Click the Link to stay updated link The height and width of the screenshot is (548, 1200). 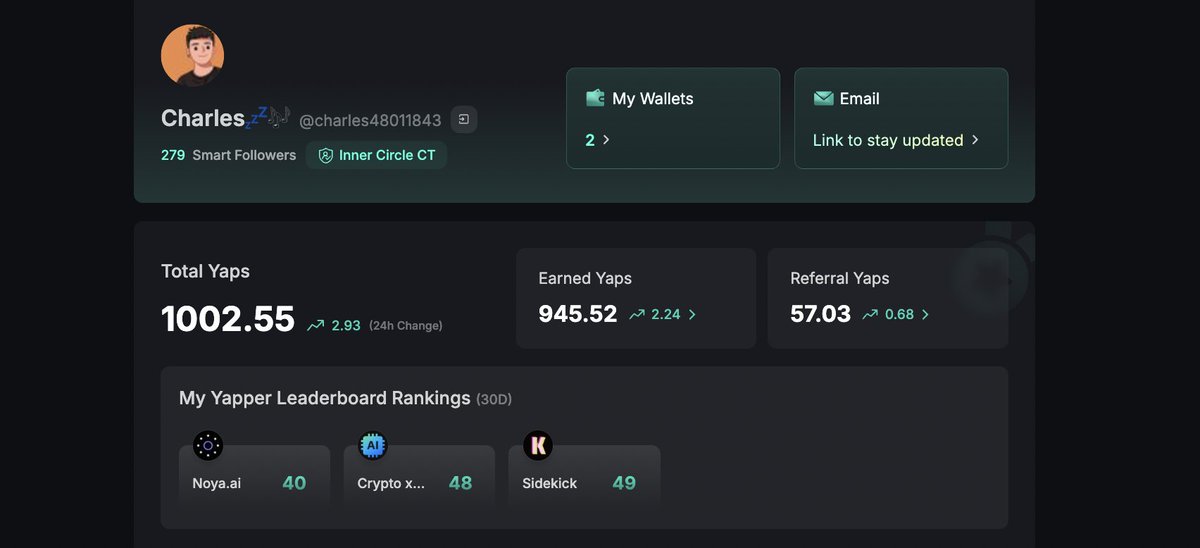pos(896,140)
